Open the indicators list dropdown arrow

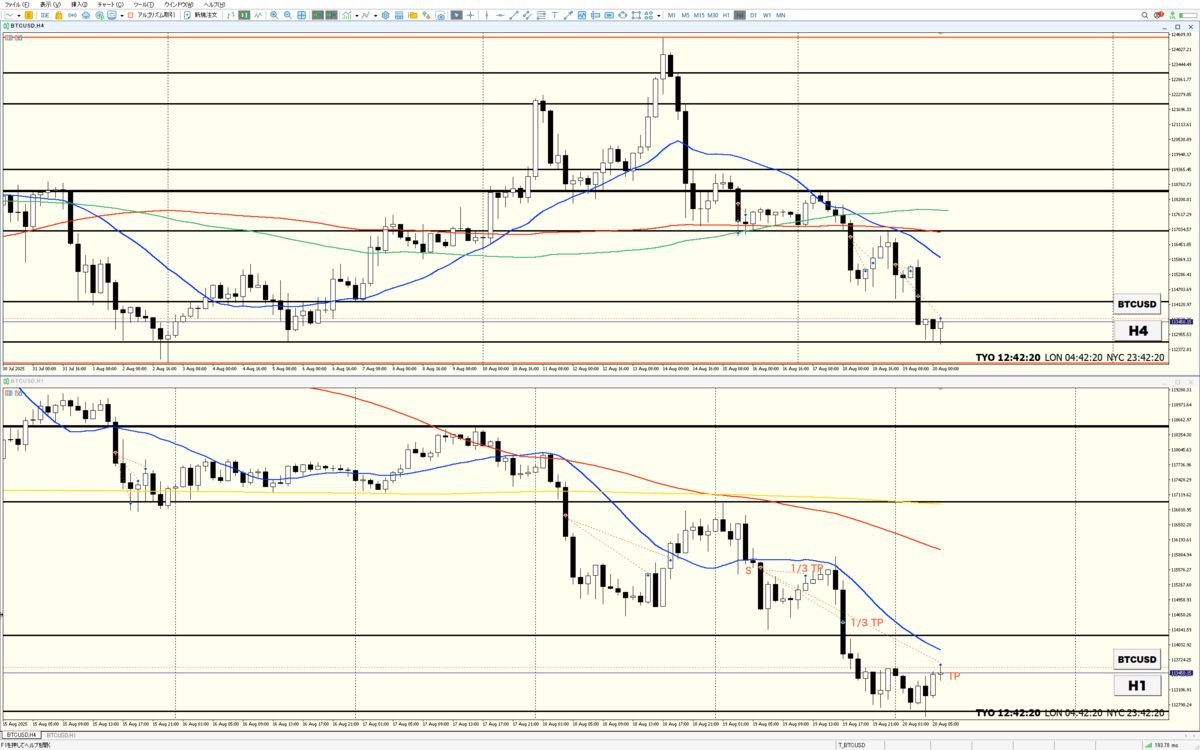click(x=357, y=16)
